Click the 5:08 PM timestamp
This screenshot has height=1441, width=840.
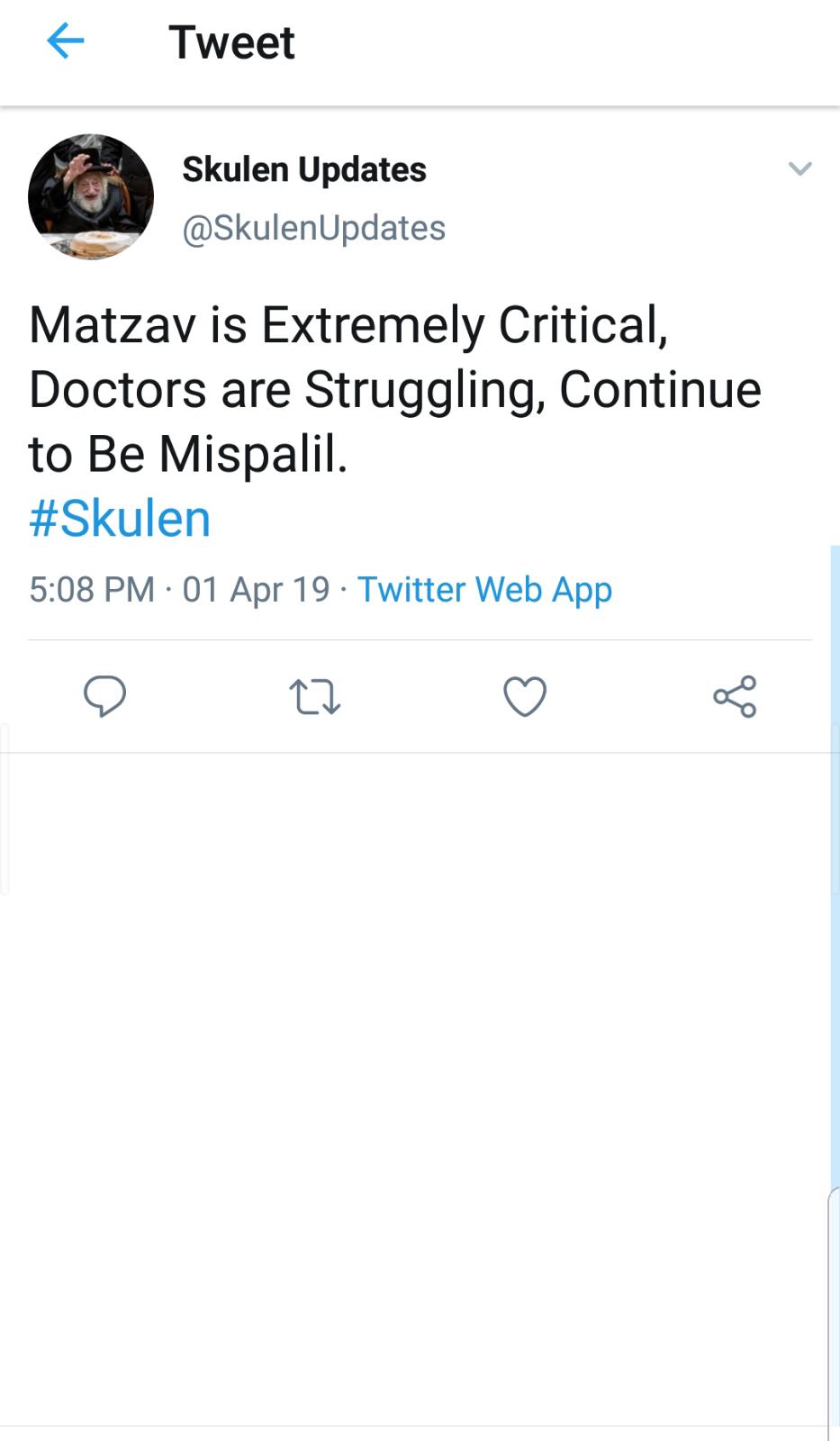tap(92, 589)
